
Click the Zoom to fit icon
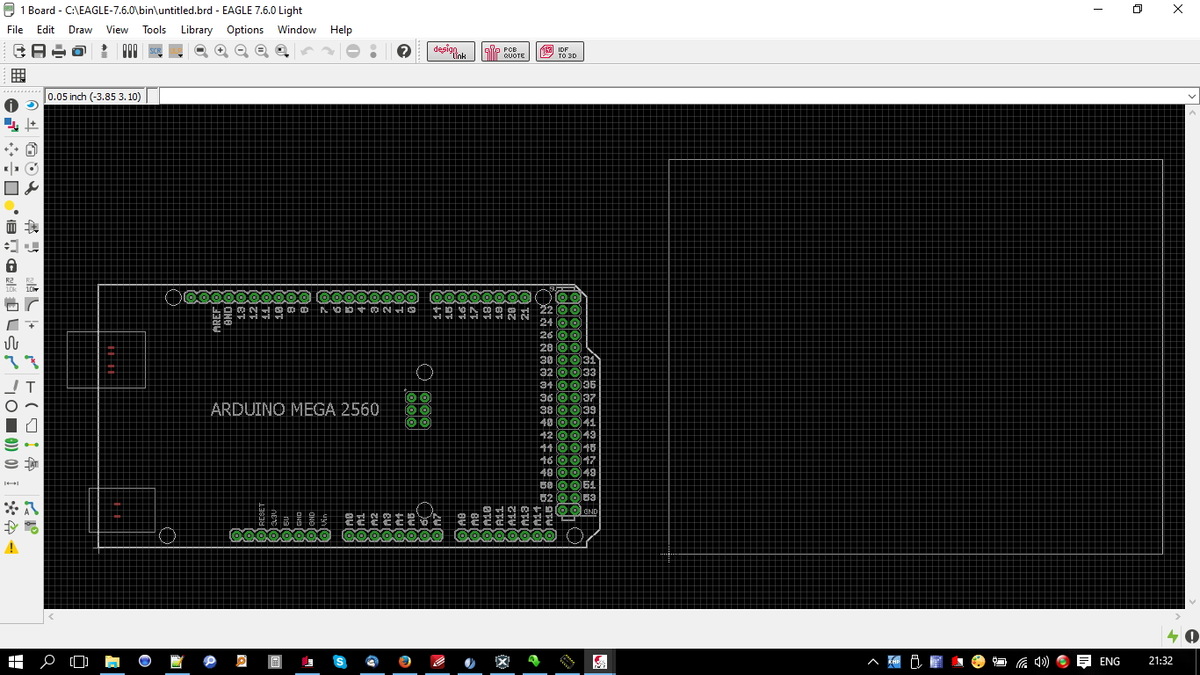pyautogui.click(x=200, y=52)
